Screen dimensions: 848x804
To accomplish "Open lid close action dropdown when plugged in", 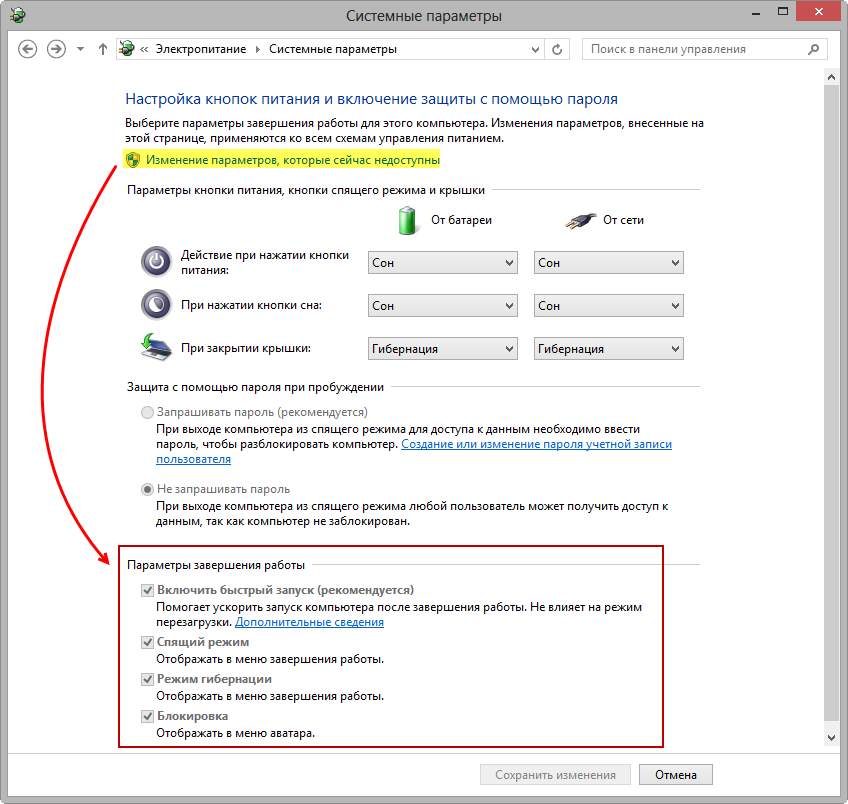I will [608, 349].
